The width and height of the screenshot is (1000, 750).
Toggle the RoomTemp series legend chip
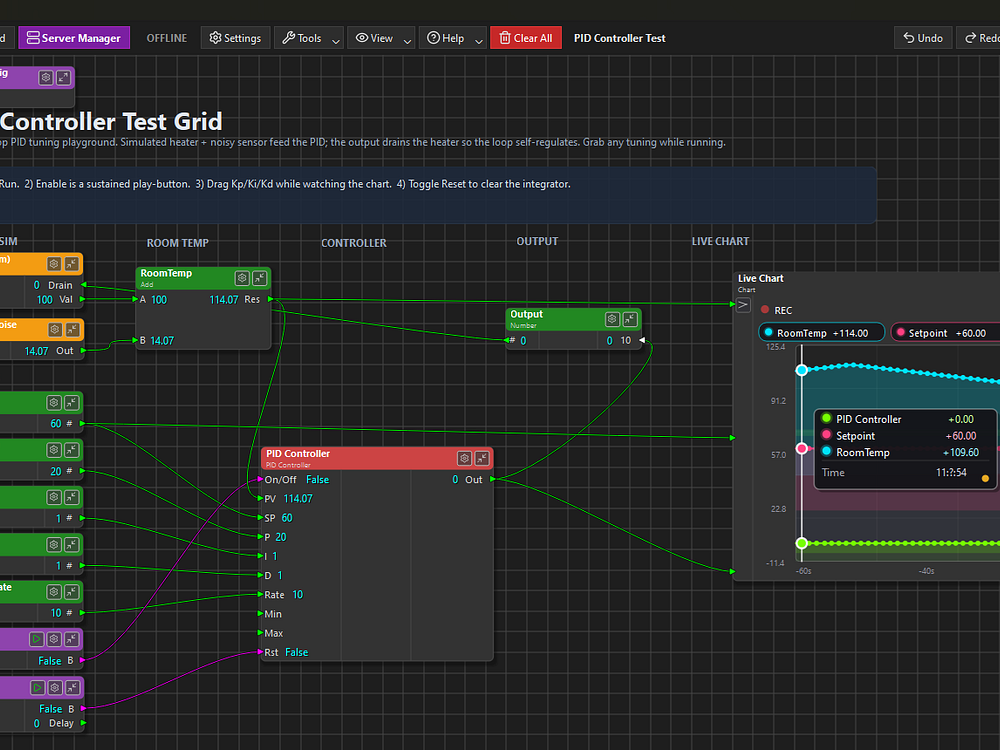pyautogui.click(x=822, y=333)
